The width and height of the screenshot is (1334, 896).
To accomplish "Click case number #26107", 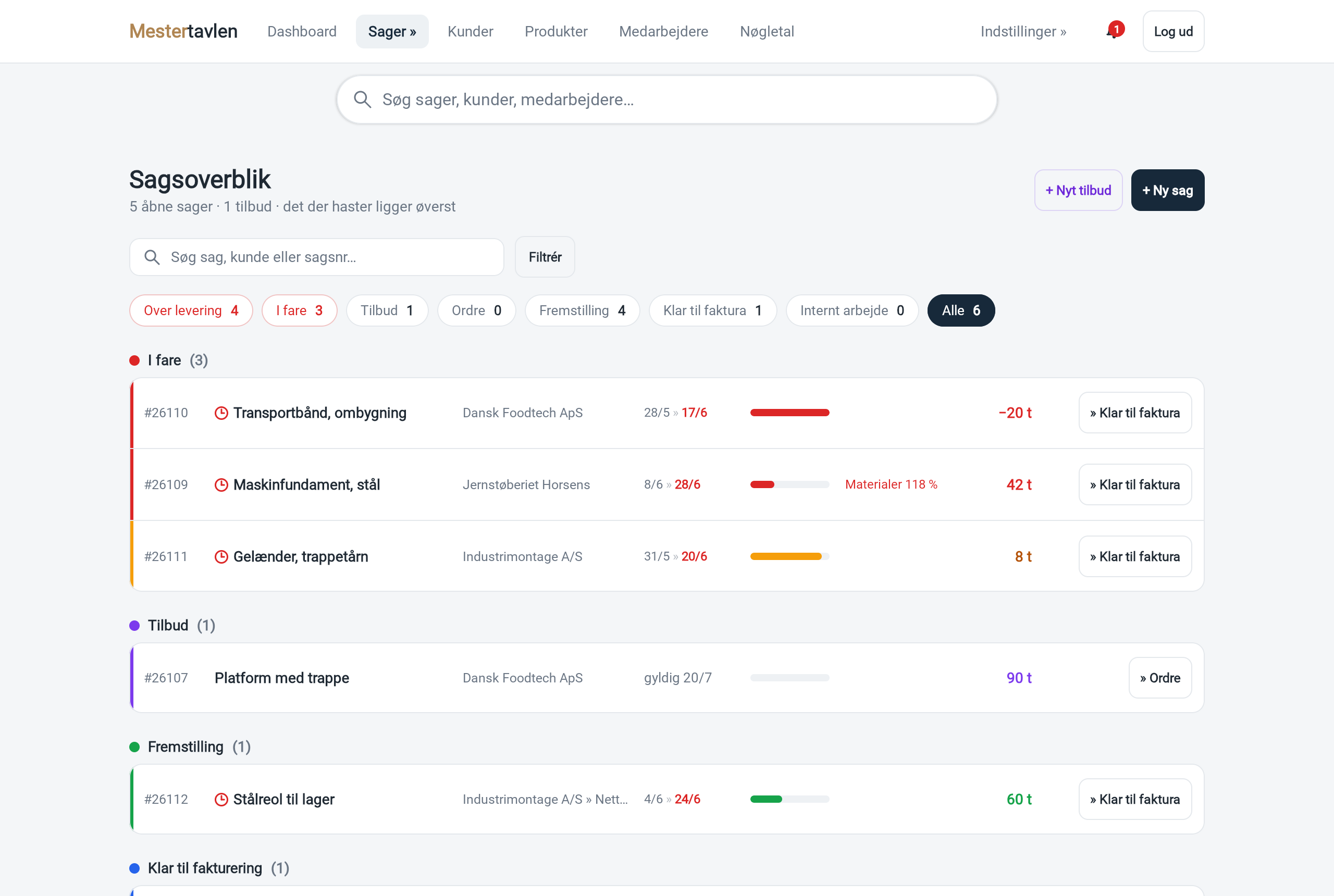I will click(x=166, y=678).
